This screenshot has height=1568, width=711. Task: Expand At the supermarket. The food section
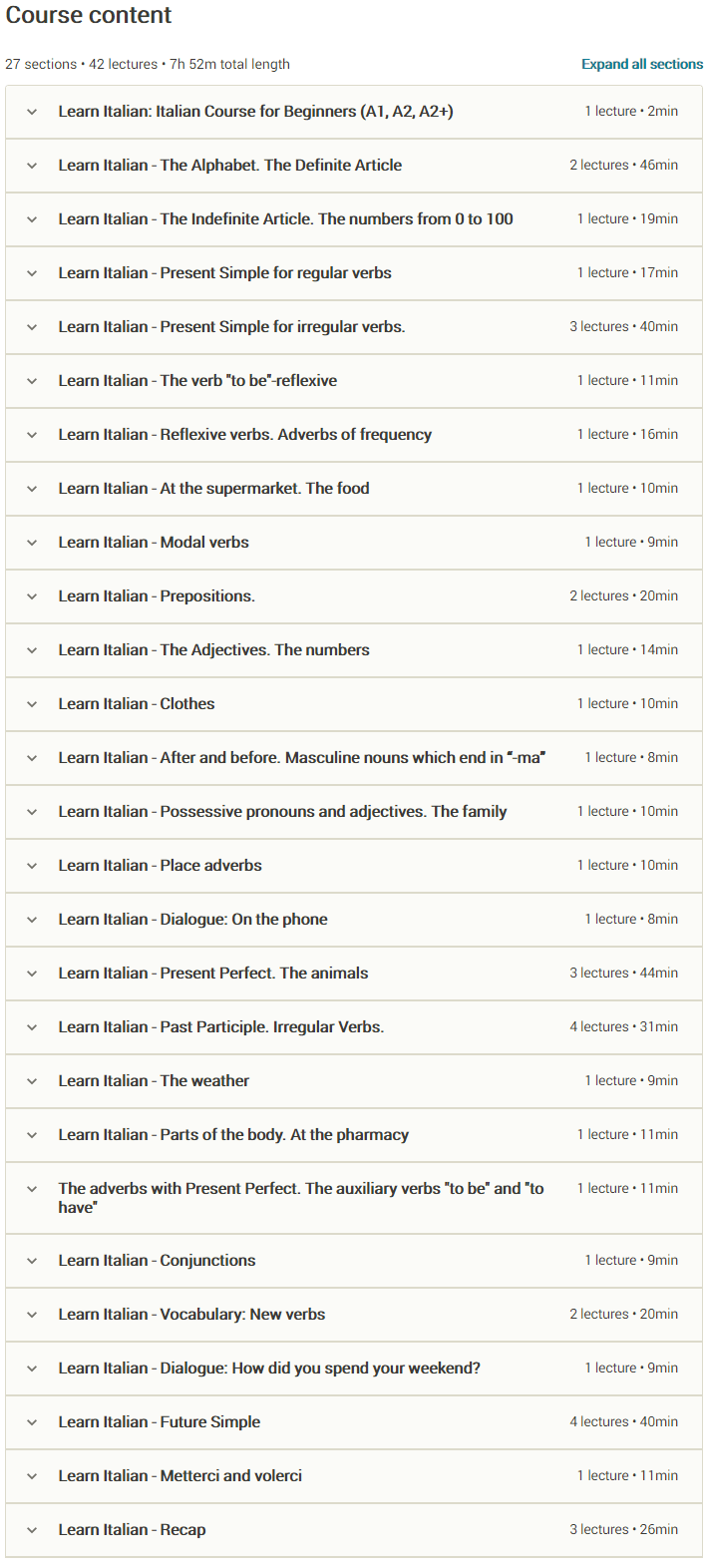pos(213,489)
